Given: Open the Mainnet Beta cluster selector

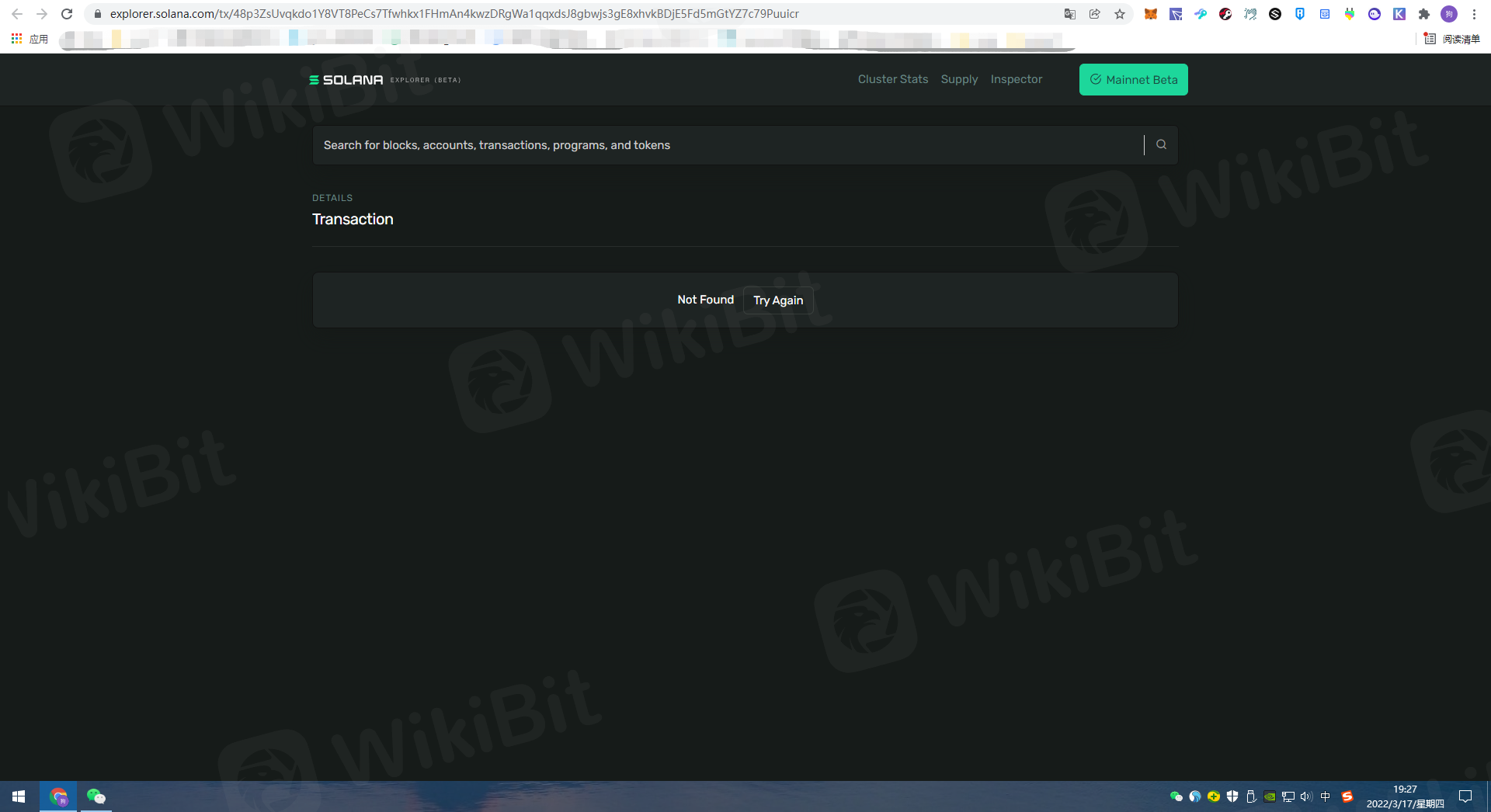Looking at the screenshot, I should click(x=1133, y=80).
